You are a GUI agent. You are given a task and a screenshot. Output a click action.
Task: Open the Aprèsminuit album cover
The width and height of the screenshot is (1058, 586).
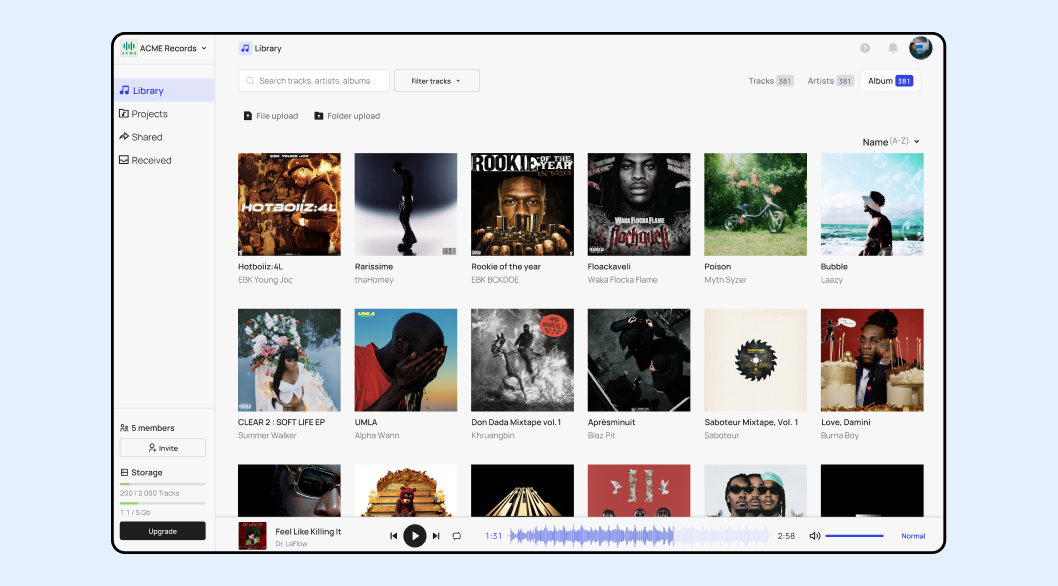[x=639, y=360]
